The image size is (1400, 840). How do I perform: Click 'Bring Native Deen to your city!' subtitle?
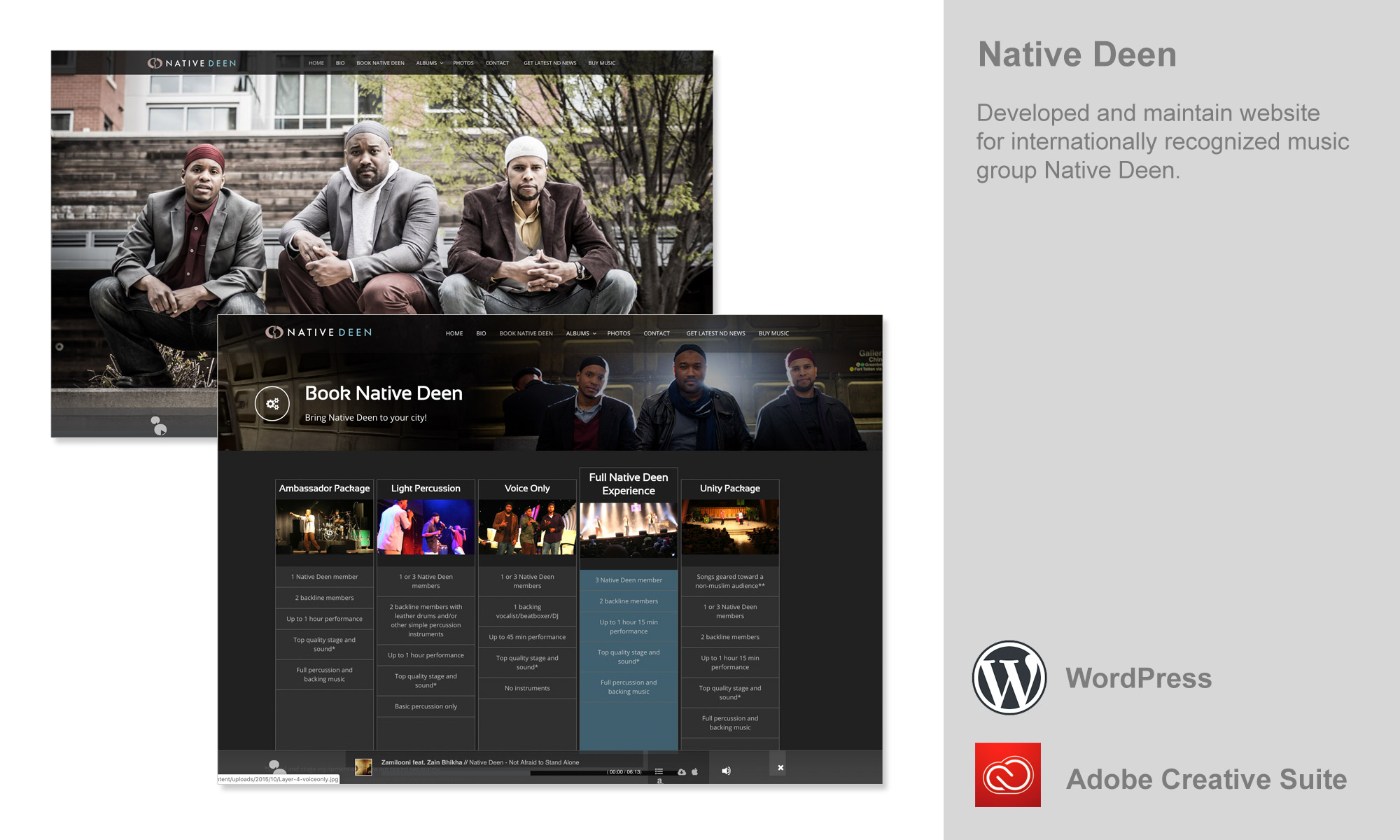365,418
